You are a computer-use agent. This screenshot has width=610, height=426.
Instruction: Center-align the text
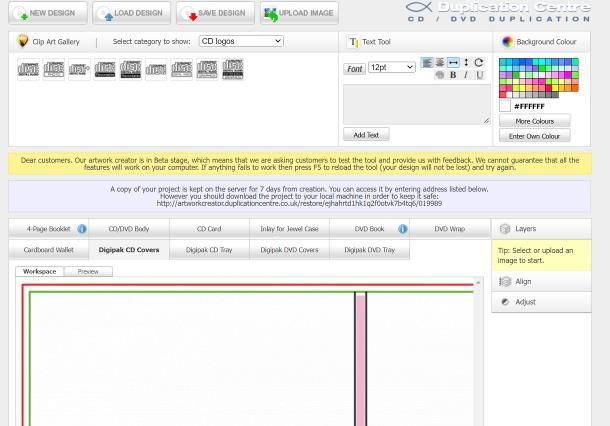pos(440,62)
